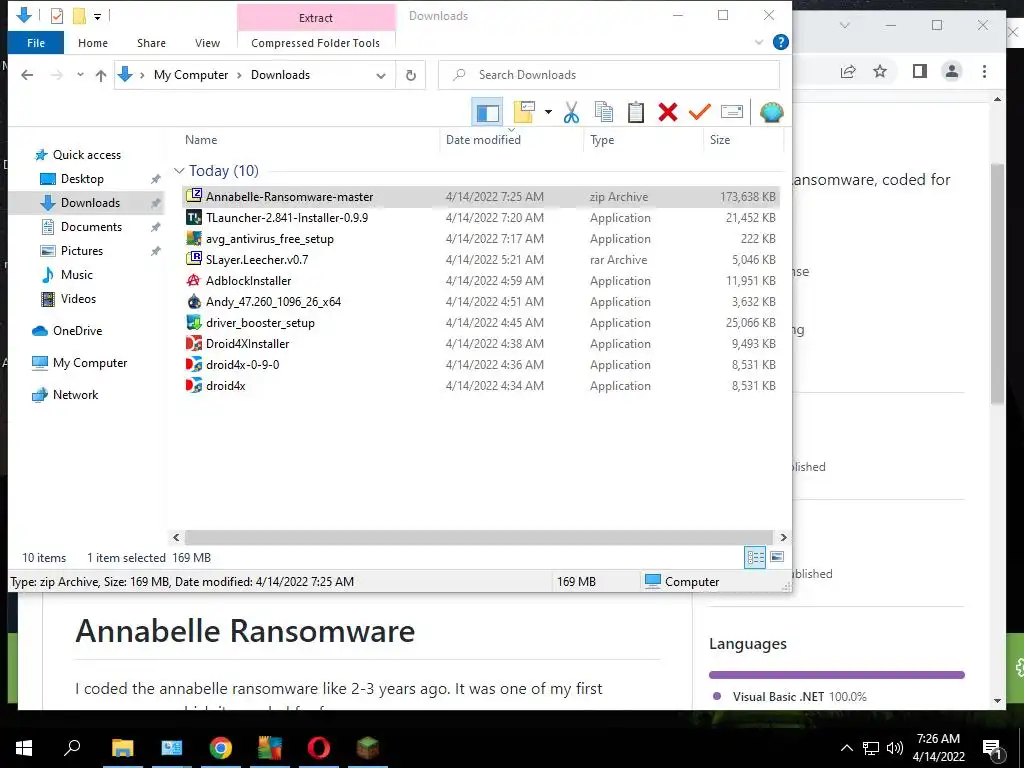Open OneDrive in navigation pane
Viewport: 1024px width, 768px height.
(x=77, y=331)
